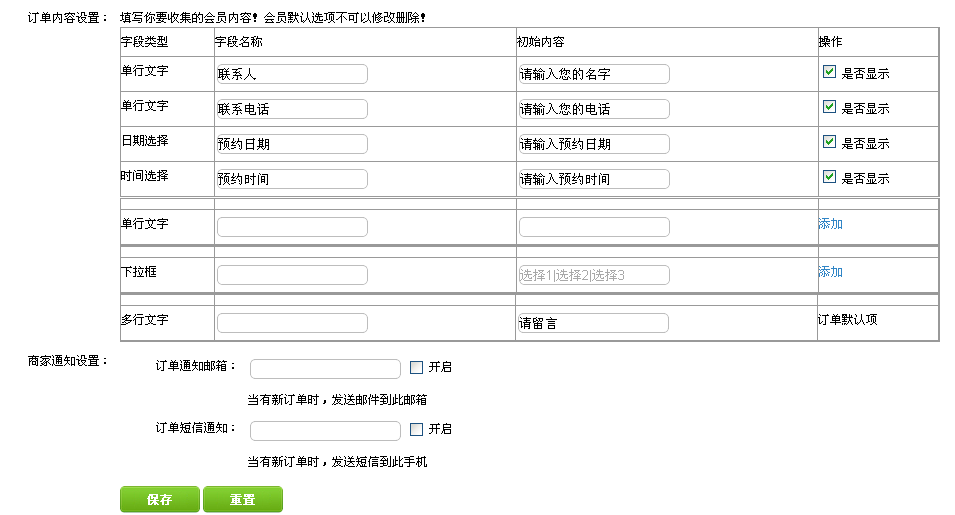The height and width of the screenshot is (515, 955).
Task: Click the 订单通知邮箱 email input box
Action: [325, 369]
